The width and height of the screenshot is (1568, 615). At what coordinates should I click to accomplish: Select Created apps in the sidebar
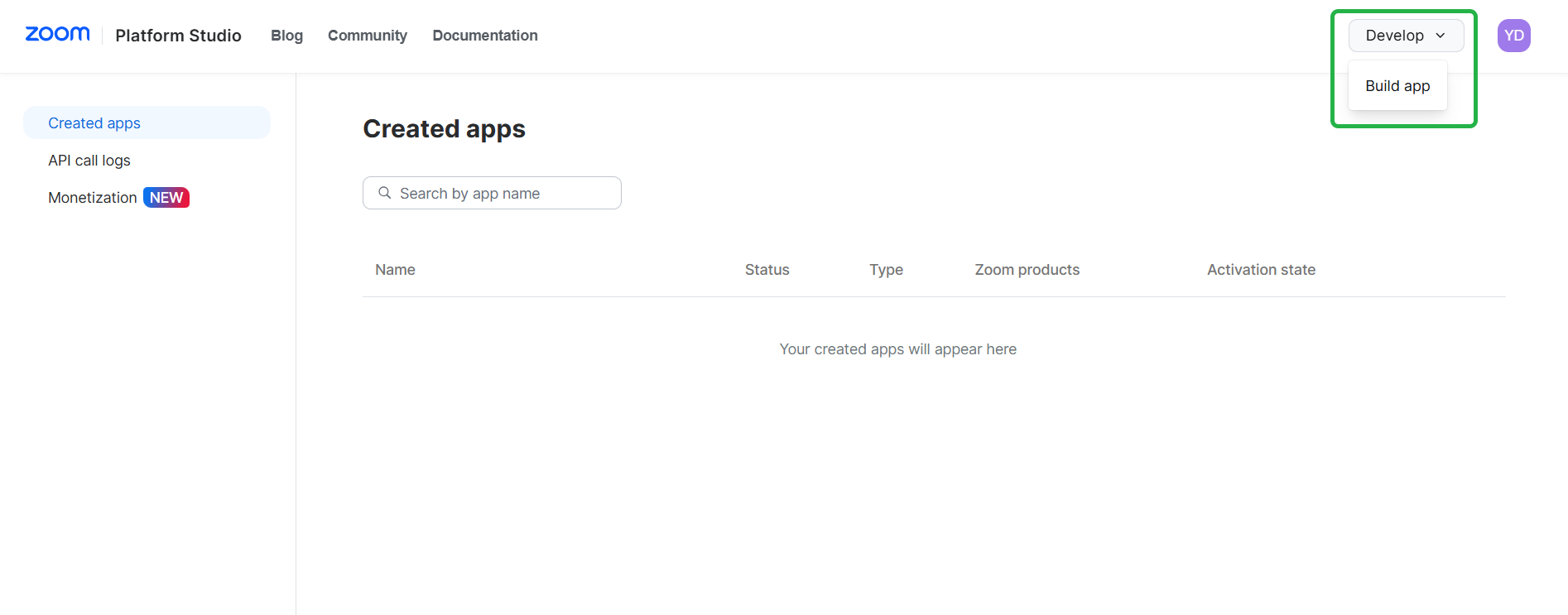(147, 123)
